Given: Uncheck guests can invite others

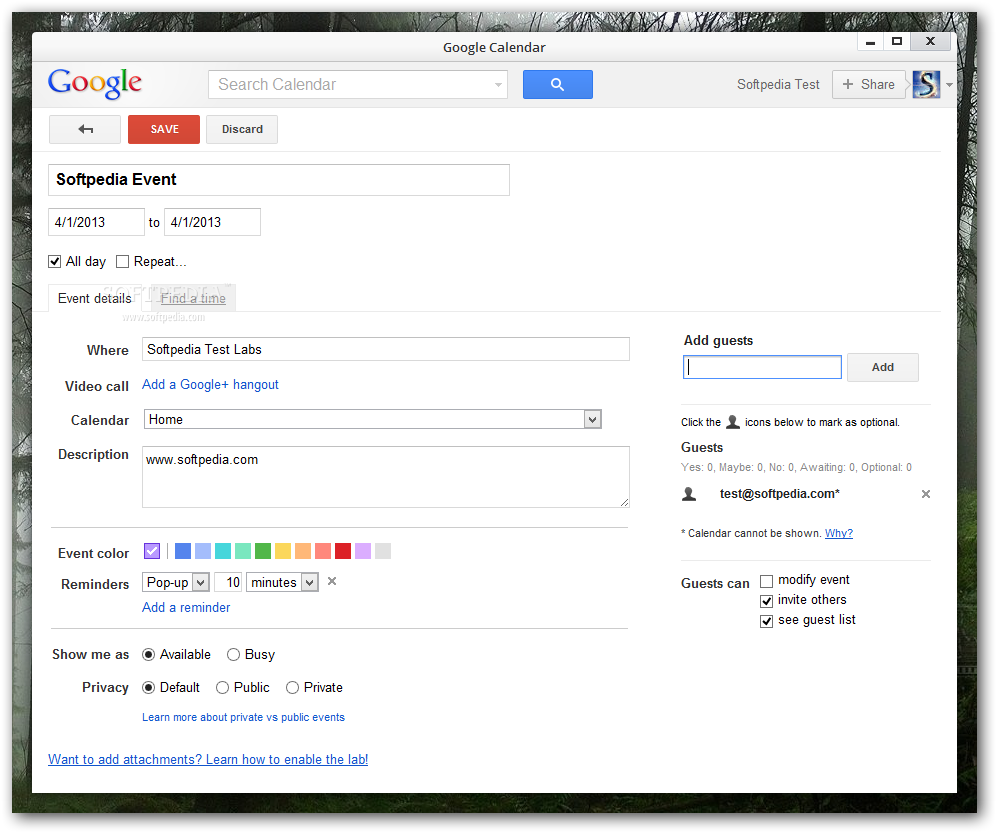Looking at the screenshot, I should [767, 601].
